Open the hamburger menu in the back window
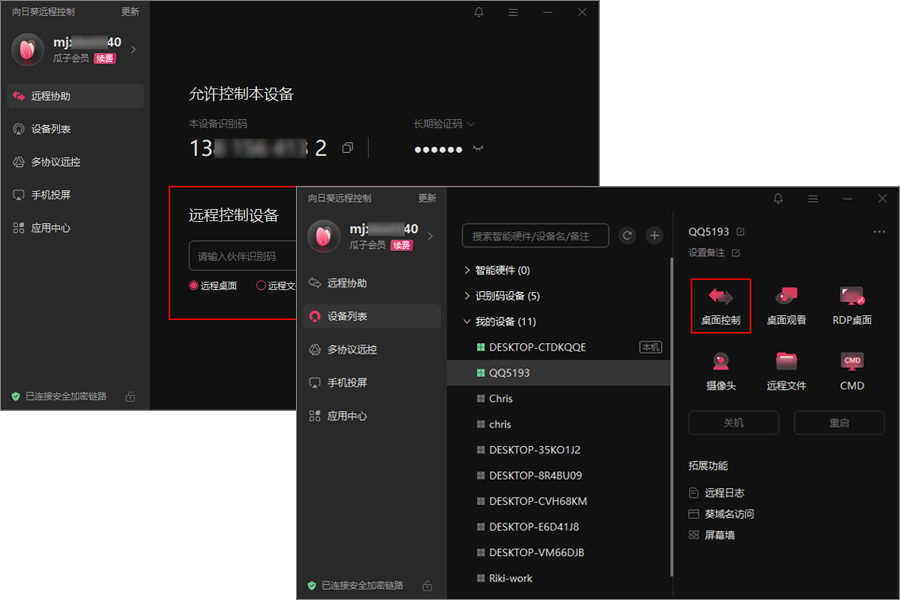Viewport: 900px width, 600px height. [513, 12]
